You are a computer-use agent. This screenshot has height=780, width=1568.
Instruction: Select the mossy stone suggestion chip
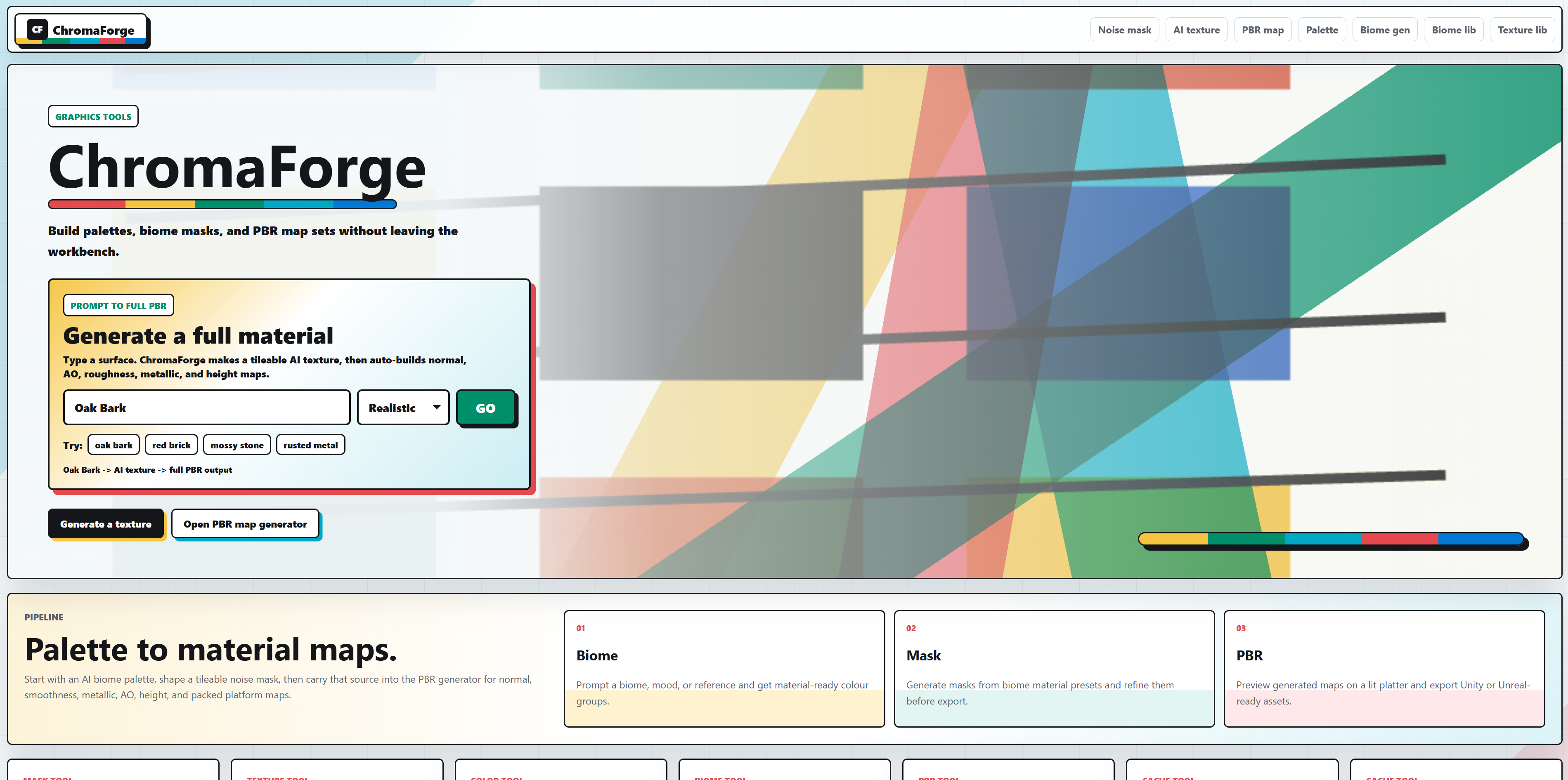click(x=237, y=445)
